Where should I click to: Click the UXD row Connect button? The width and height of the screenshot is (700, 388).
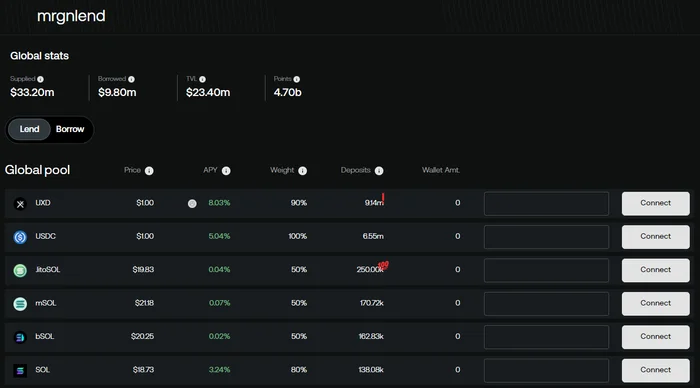point(655,204)
